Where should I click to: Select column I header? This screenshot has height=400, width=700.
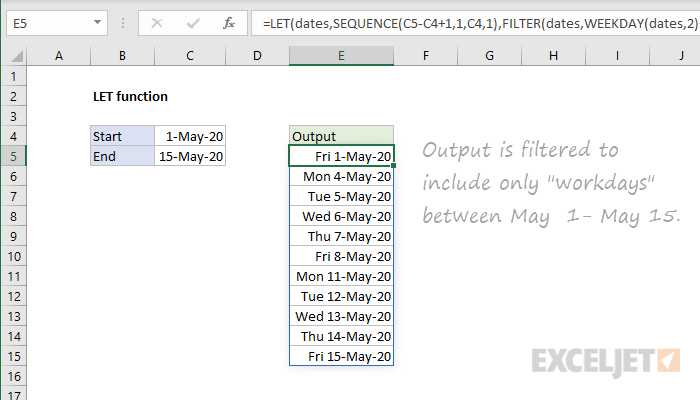[x=617, y=56]
